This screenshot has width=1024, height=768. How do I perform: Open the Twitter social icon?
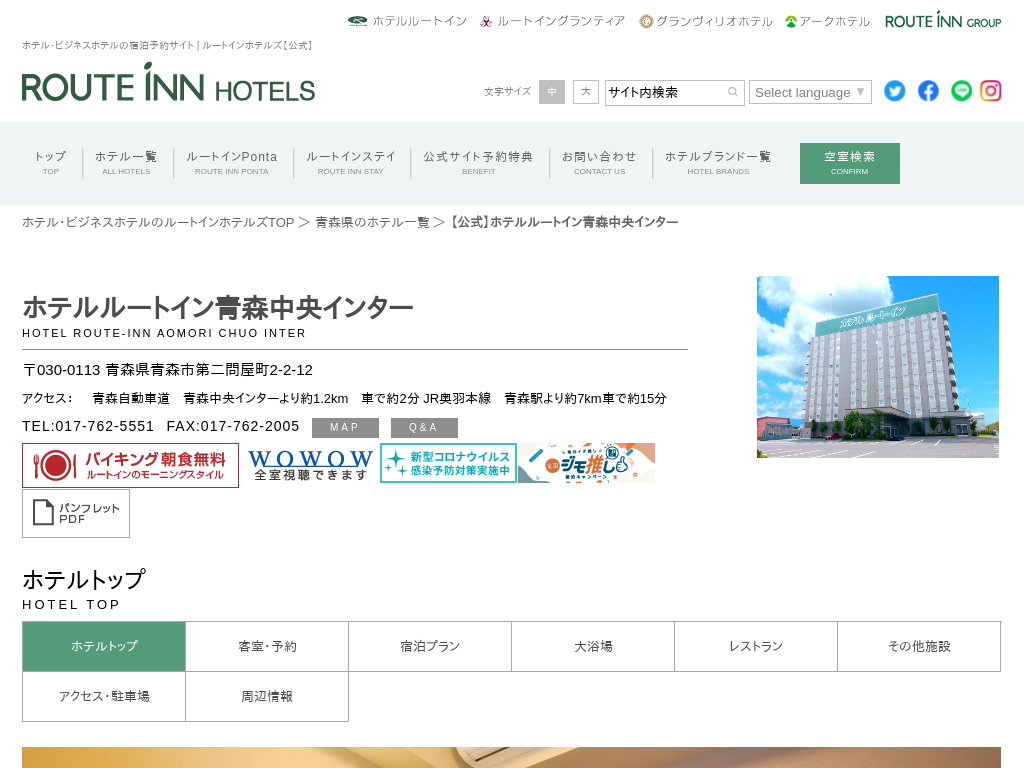[x=895, y=91]
